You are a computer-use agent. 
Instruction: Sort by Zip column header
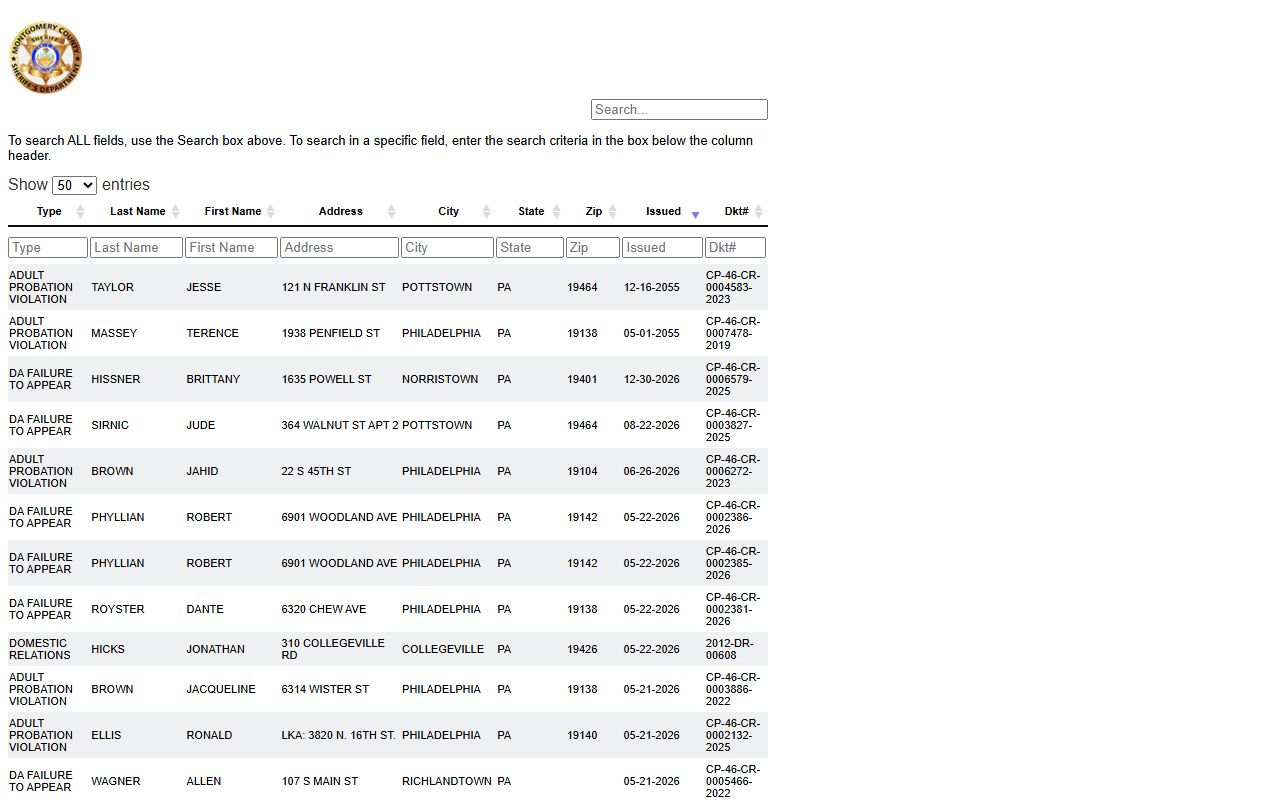(x=594, y=211)
